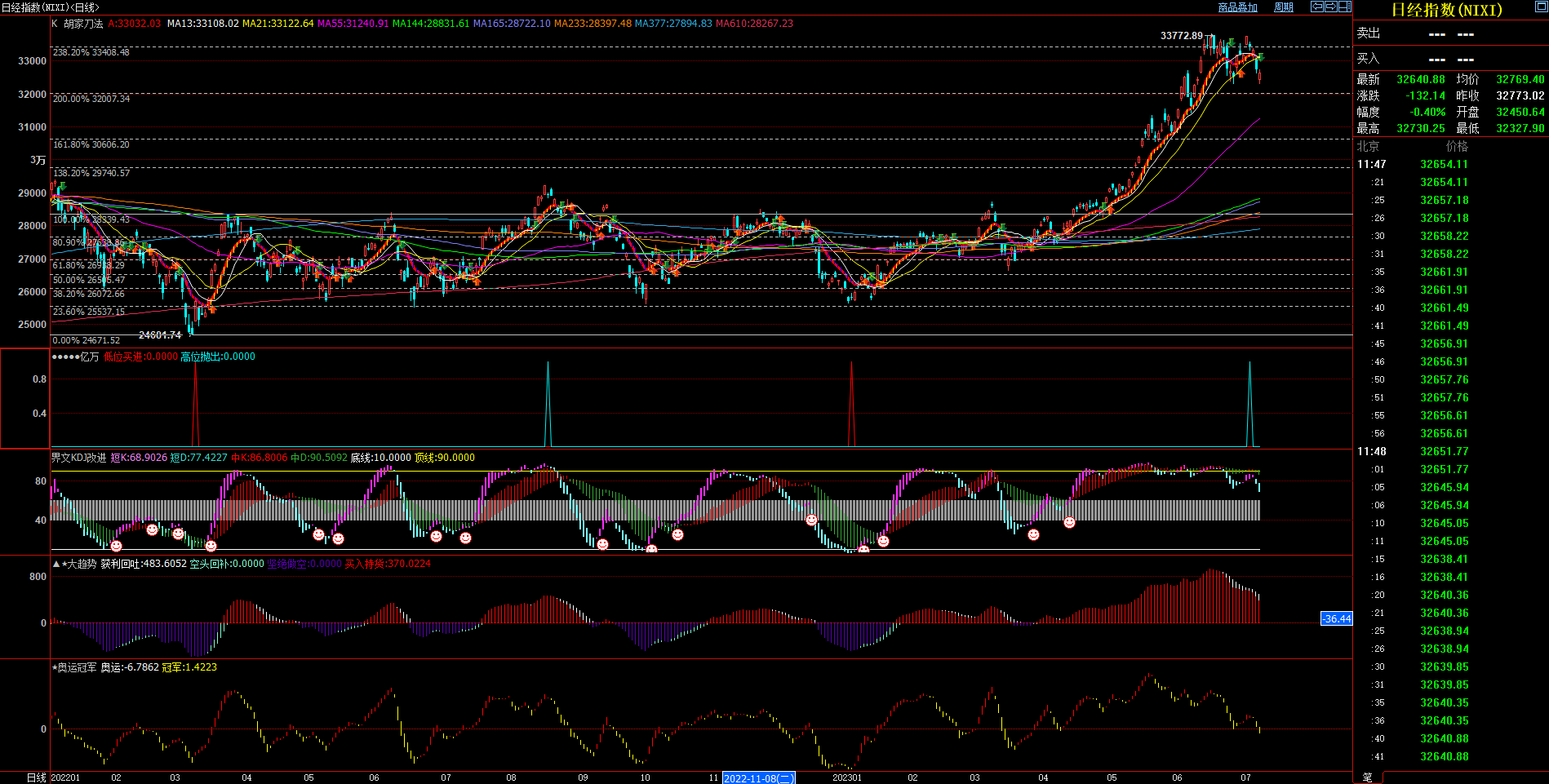Click the blue -36.44 value tag
Image resolution: width=1549 pixels, height=784 pixels.
click(1336, 619)
